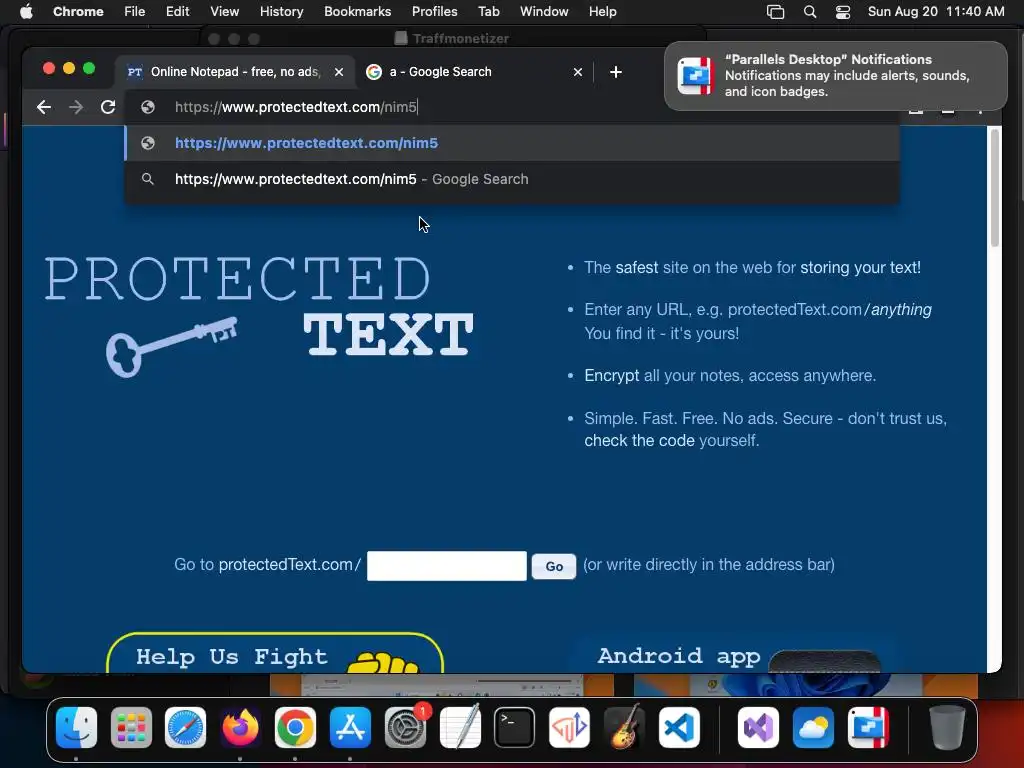The image size is (1024, 768).
Task: Click the Protected Text key logo
Action: coord(171,346)
